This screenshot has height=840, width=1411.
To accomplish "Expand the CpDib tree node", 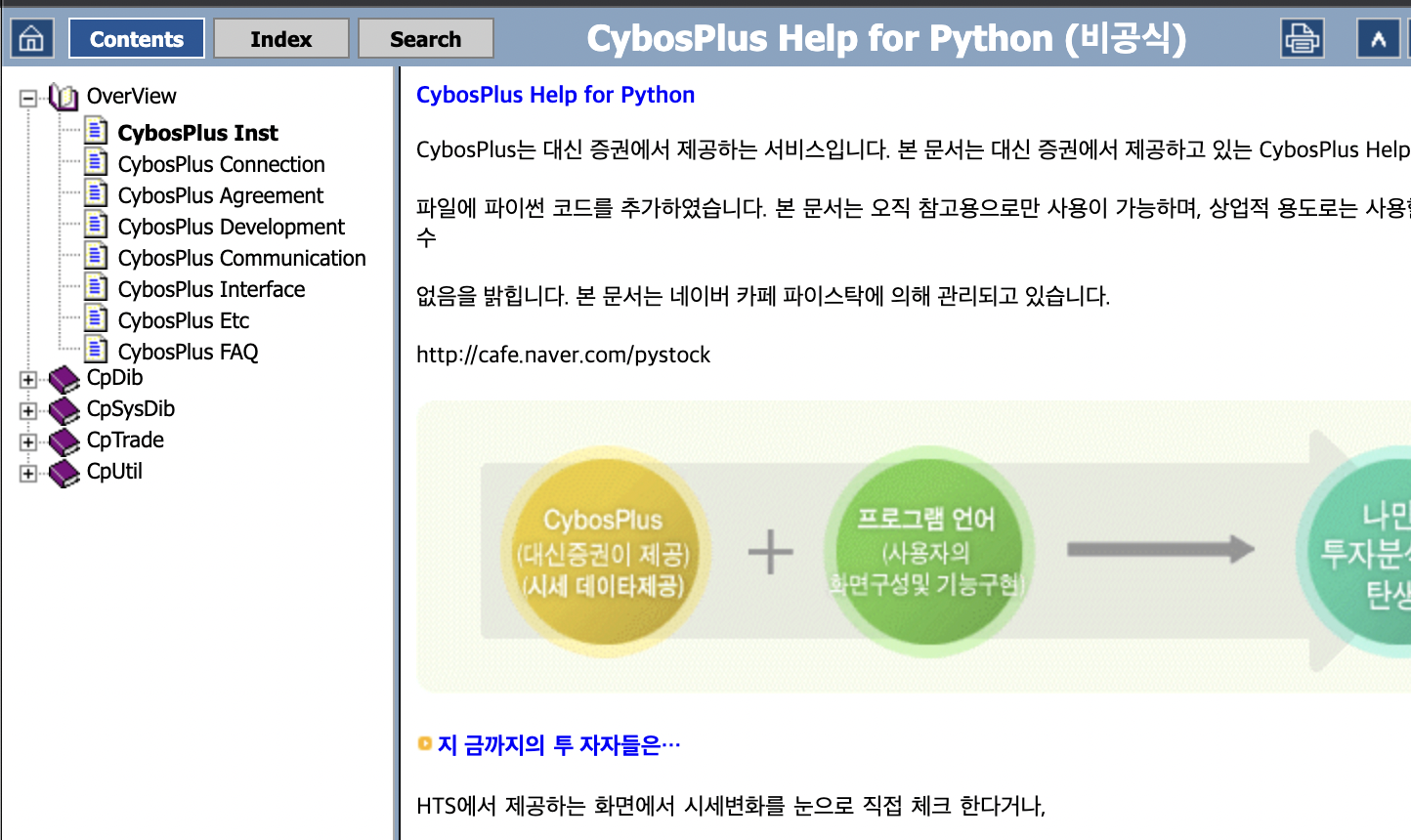I will click(x=28, y=379).
